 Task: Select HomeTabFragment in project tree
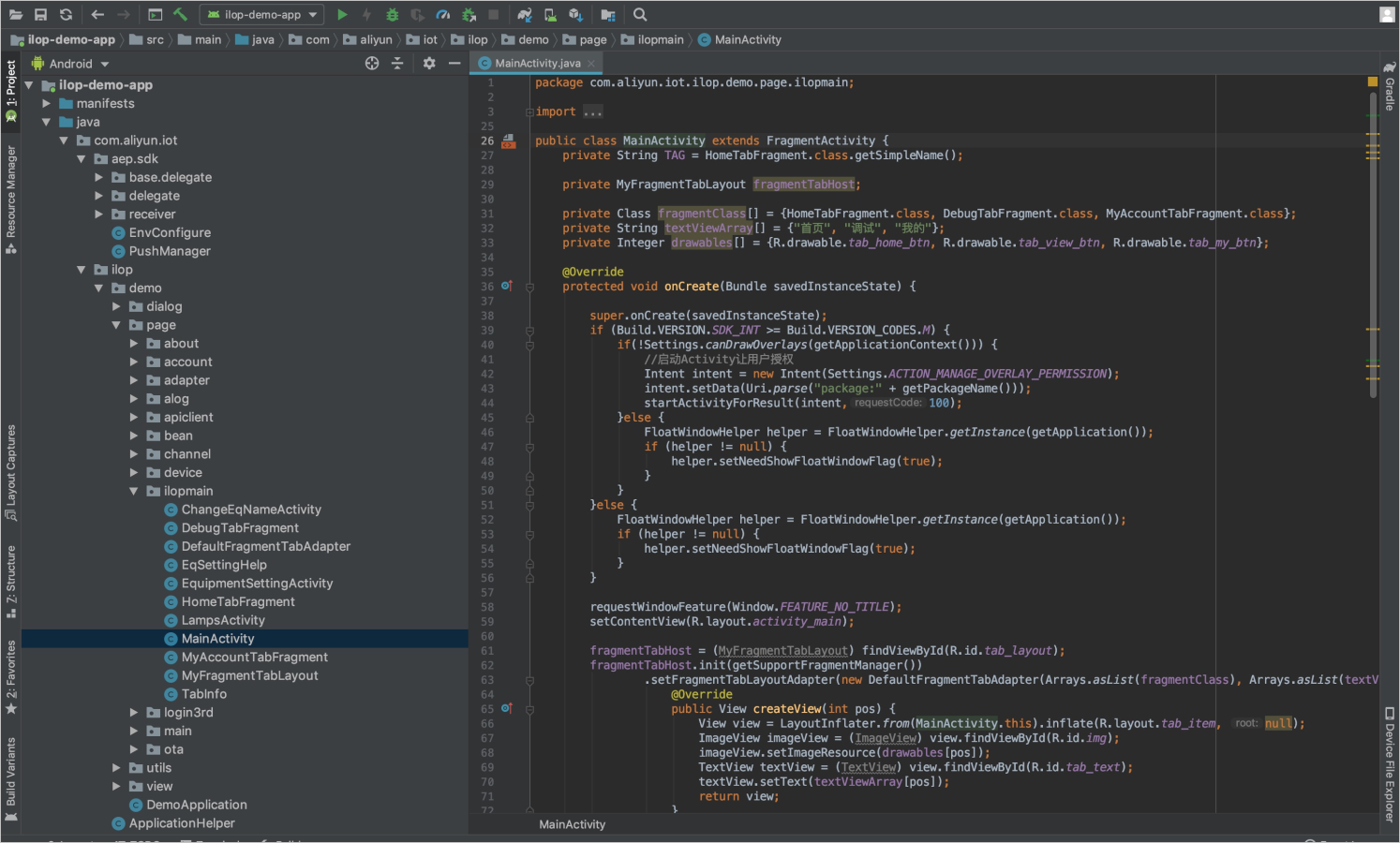click(x=238, y=601)
